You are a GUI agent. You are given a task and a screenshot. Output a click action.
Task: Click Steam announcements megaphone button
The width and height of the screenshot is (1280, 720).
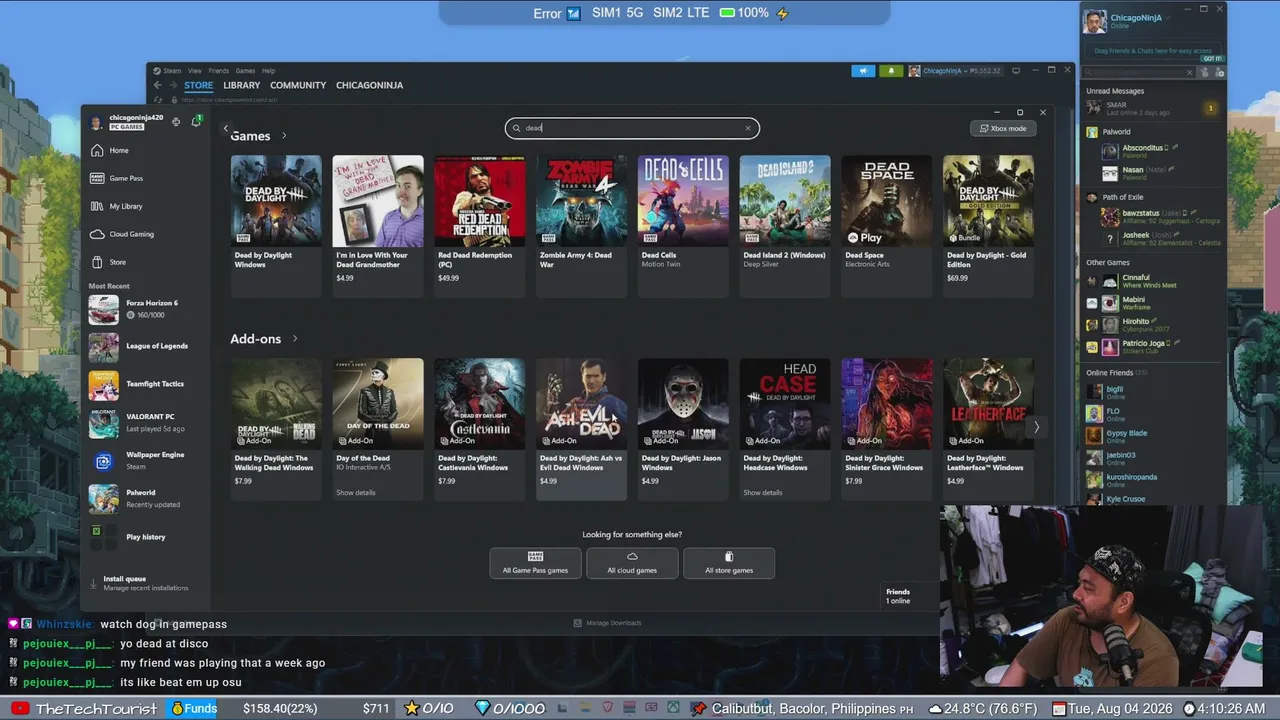[x=863, y=71]
